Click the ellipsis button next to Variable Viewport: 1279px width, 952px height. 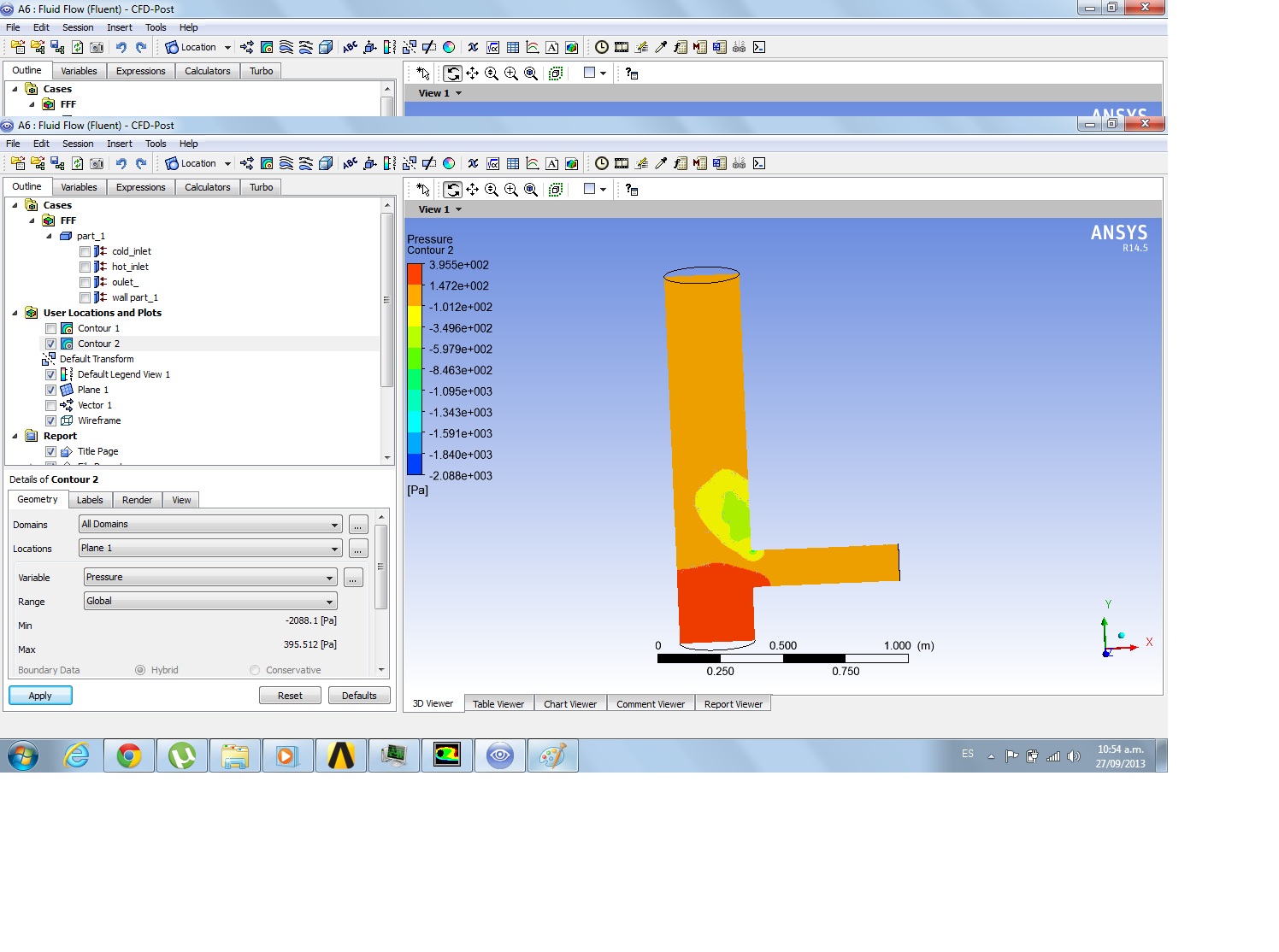click(x=353, y=578)
